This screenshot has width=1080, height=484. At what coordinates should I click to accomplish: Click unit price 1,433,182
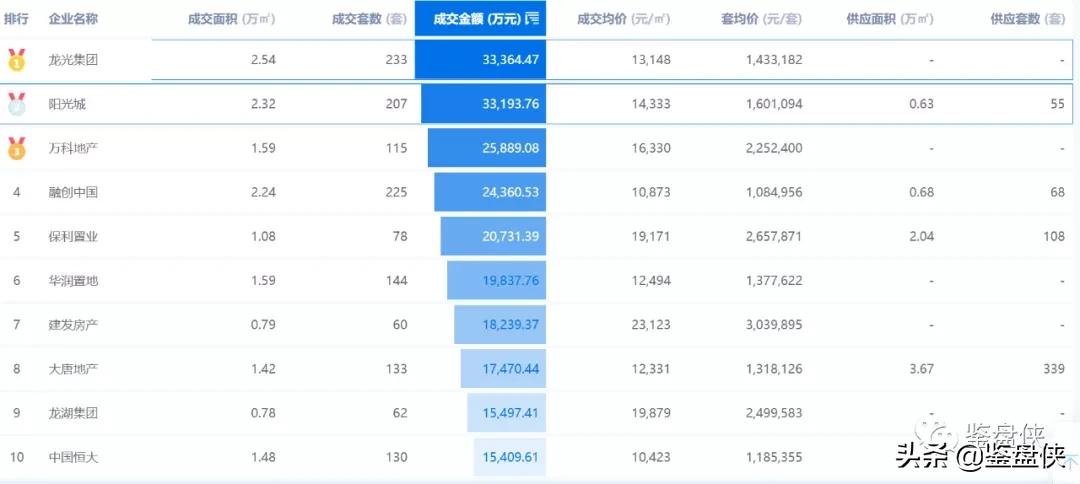tap(774, 60)
